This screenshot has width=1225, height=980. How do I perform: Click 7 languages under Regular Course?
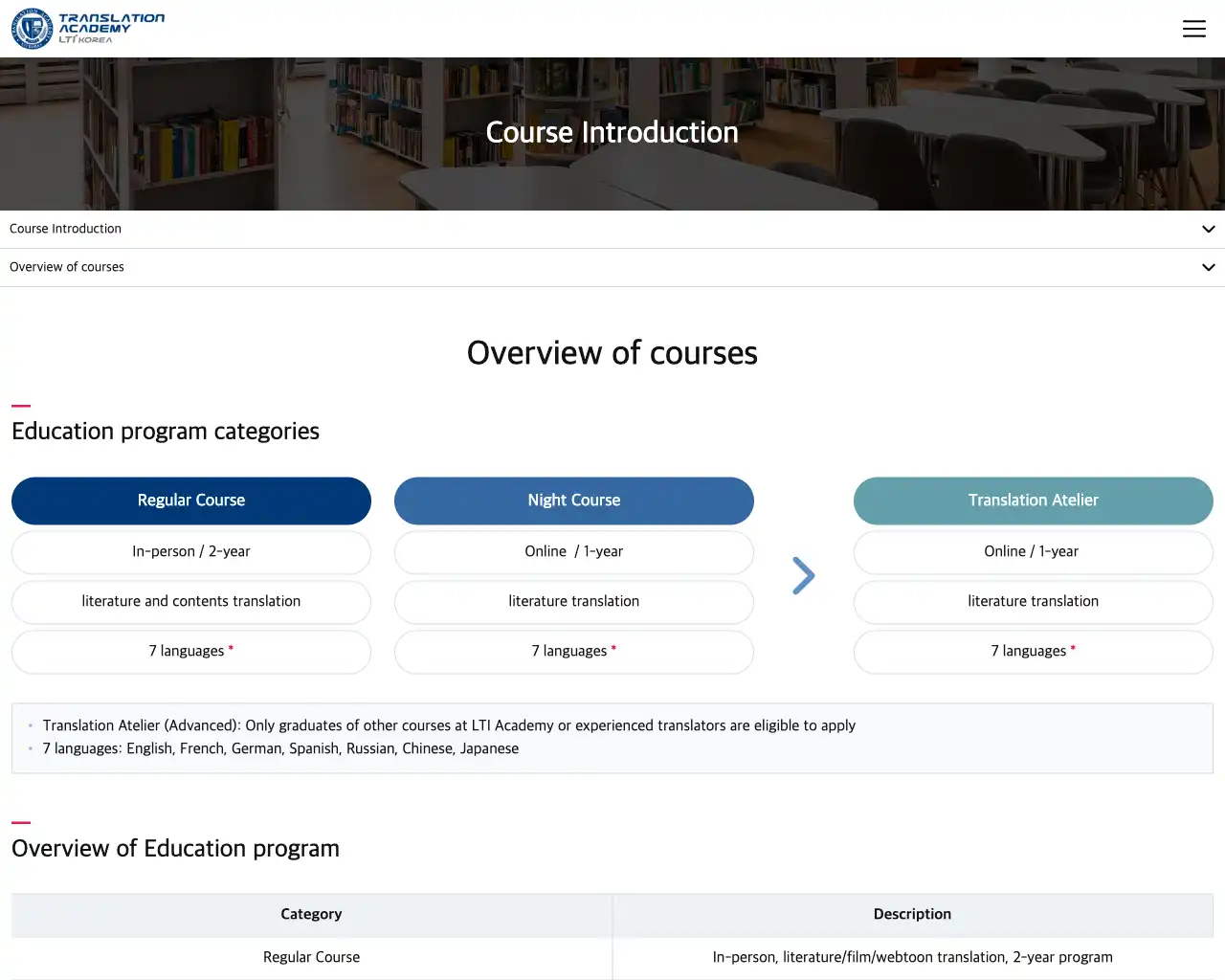tap(191, 651)
